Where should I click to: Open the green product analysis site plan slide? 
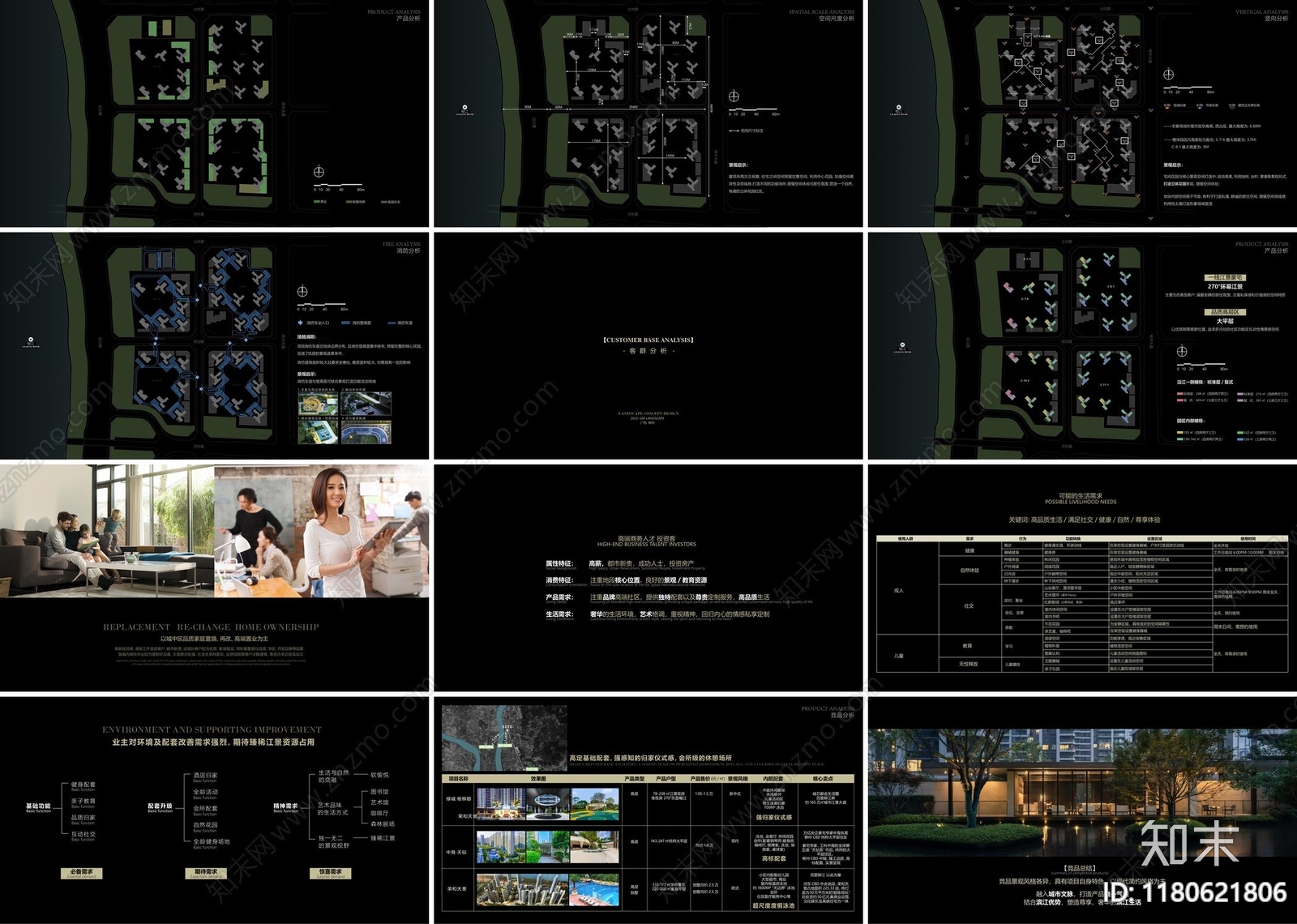click(x=214, y=113)
